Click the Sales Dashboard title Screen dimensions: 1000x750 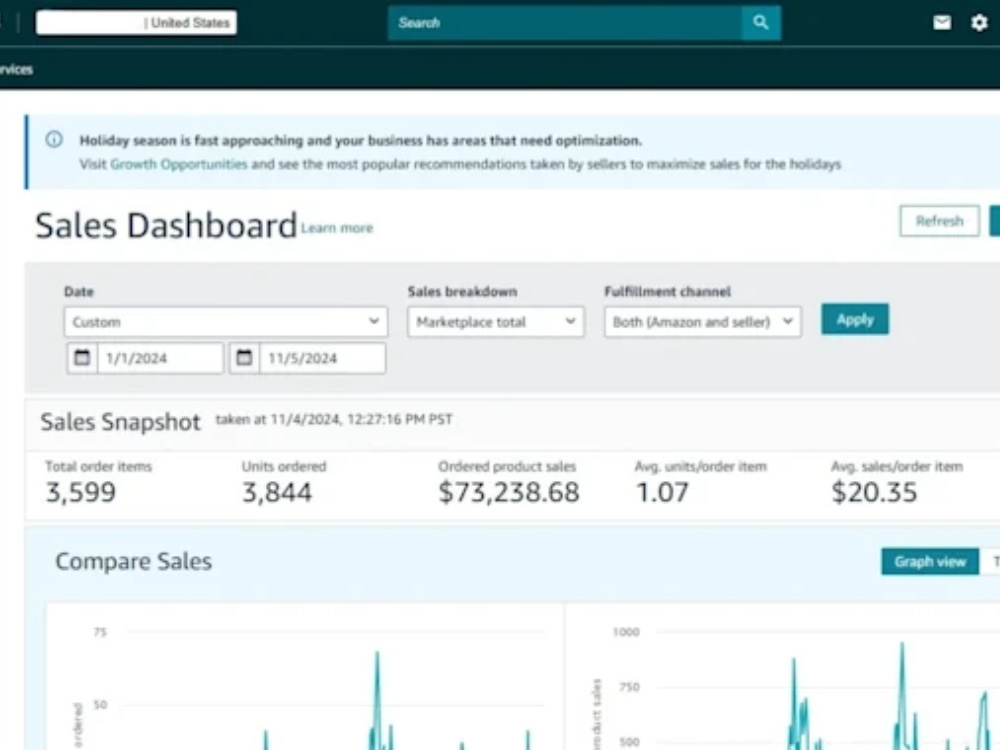166,226
